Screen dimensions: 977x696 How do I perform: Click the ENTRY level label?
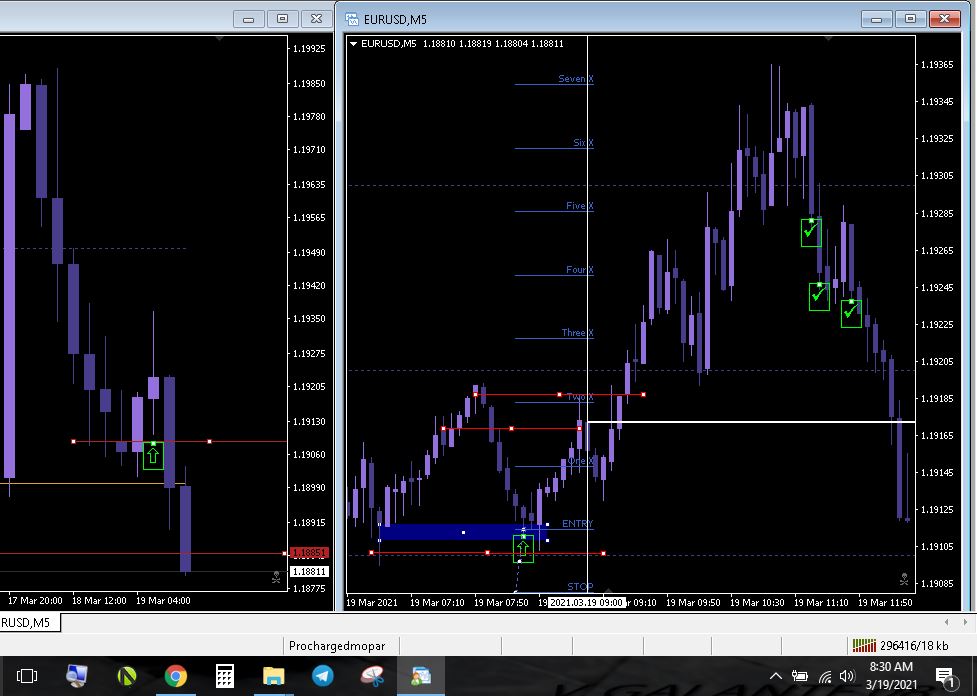pyautogui.click(x=578, y=523)
